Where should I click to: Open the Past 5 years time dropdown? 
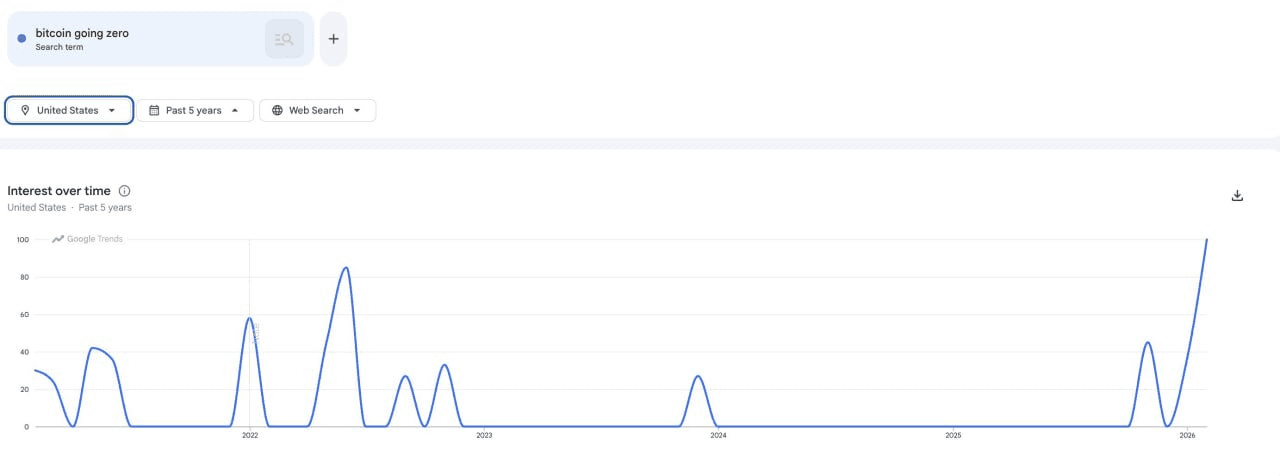click(x=235, y=111)
